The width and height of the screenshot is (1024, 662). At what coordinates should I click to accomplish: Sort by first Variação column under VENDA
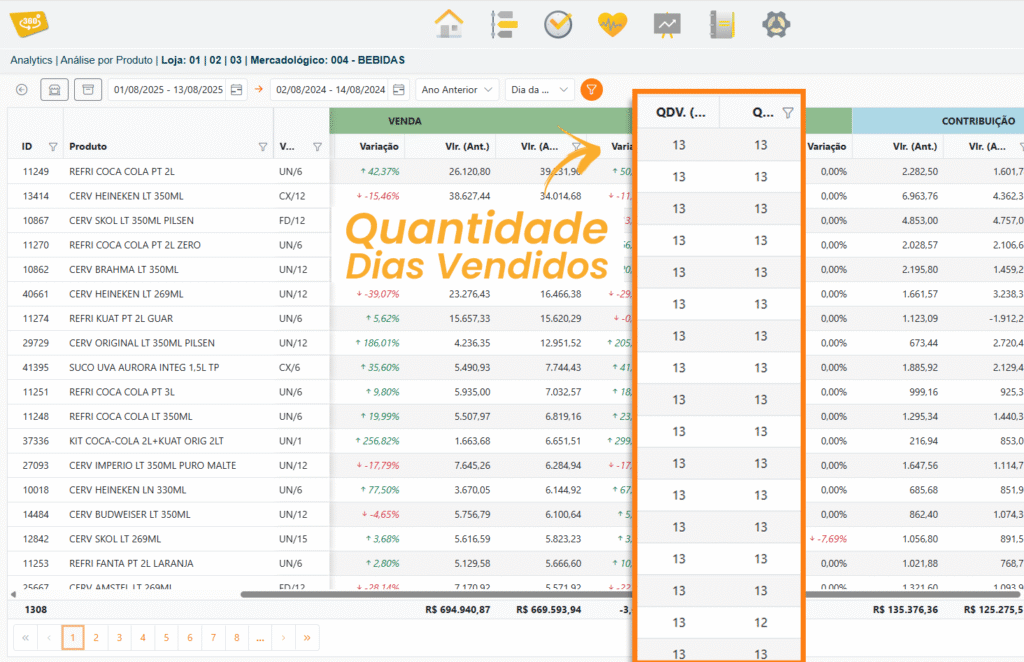(x=379, y=147)
